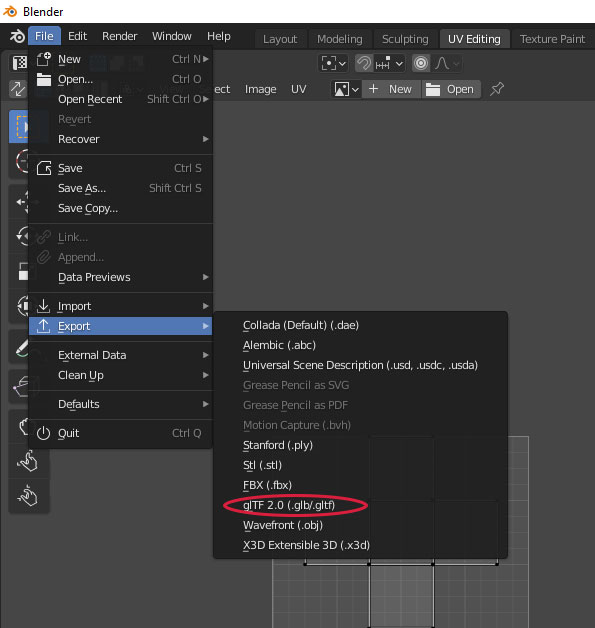Image resolution: width=595 pixels, height=628 pixels.
Task: Open the UV menu in editor header
Action: click(298, 89)
